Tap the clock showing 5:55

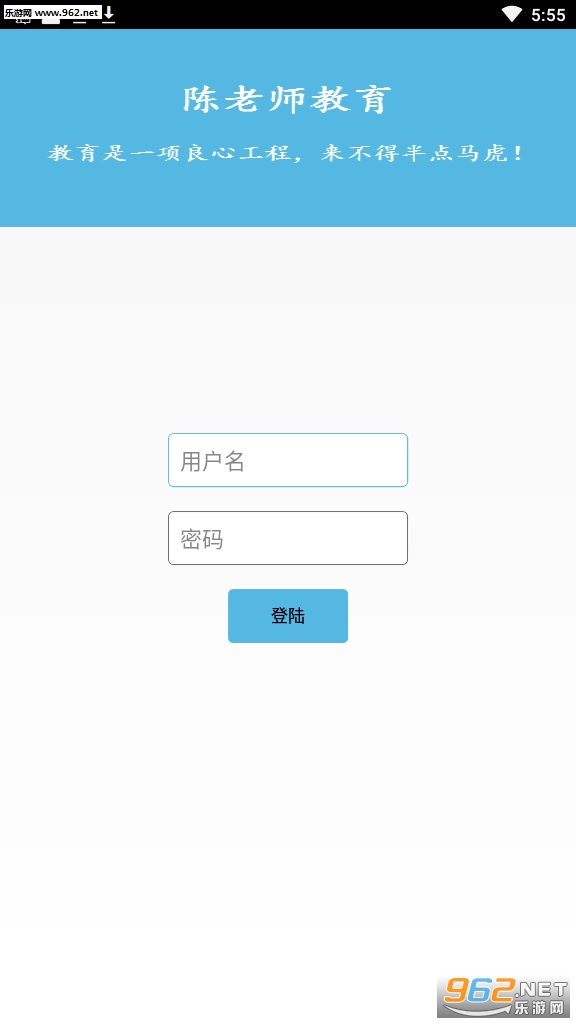coord(548,15)
